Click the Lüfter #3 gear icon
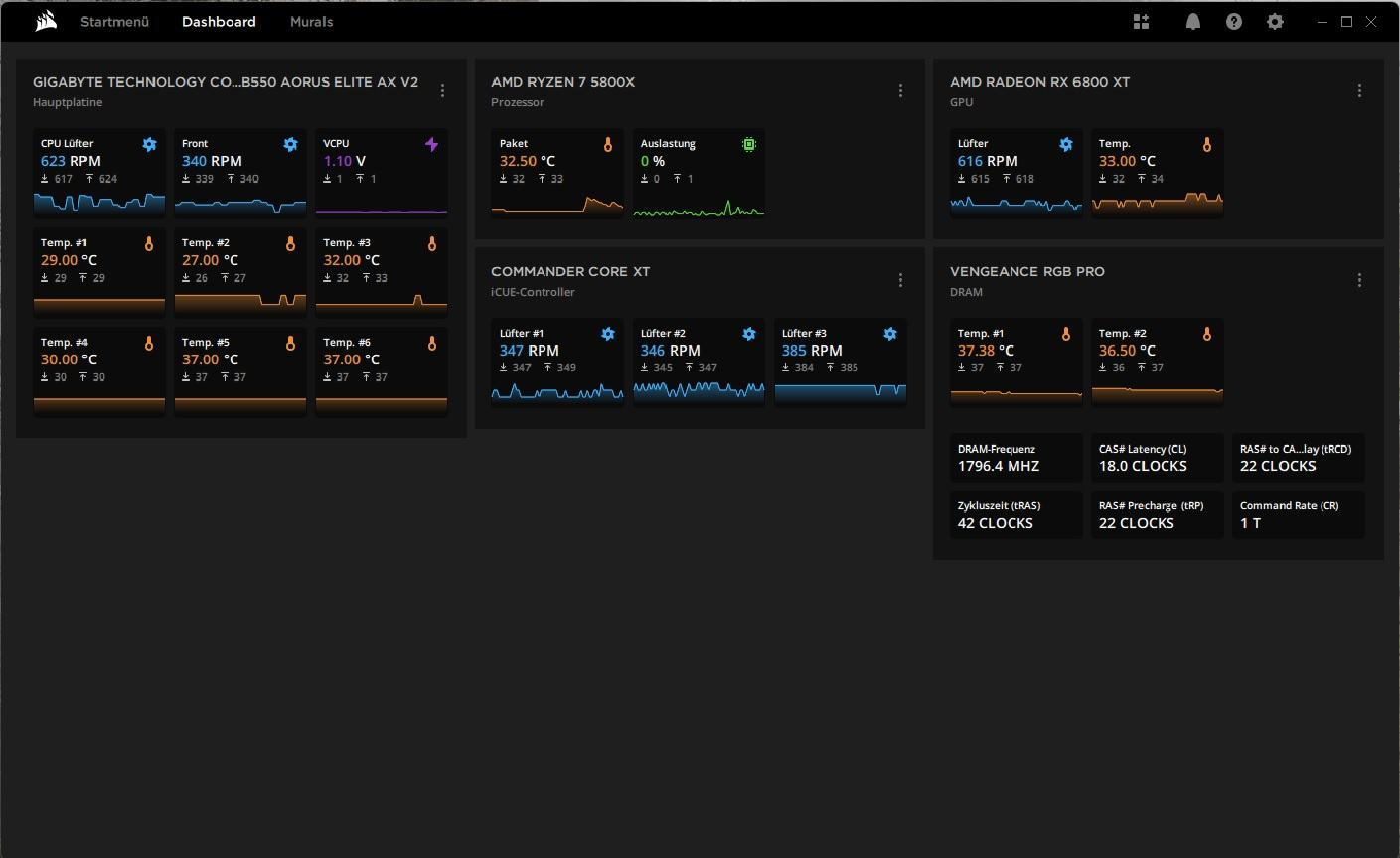 pyautogui.click(x=890, y=334)
